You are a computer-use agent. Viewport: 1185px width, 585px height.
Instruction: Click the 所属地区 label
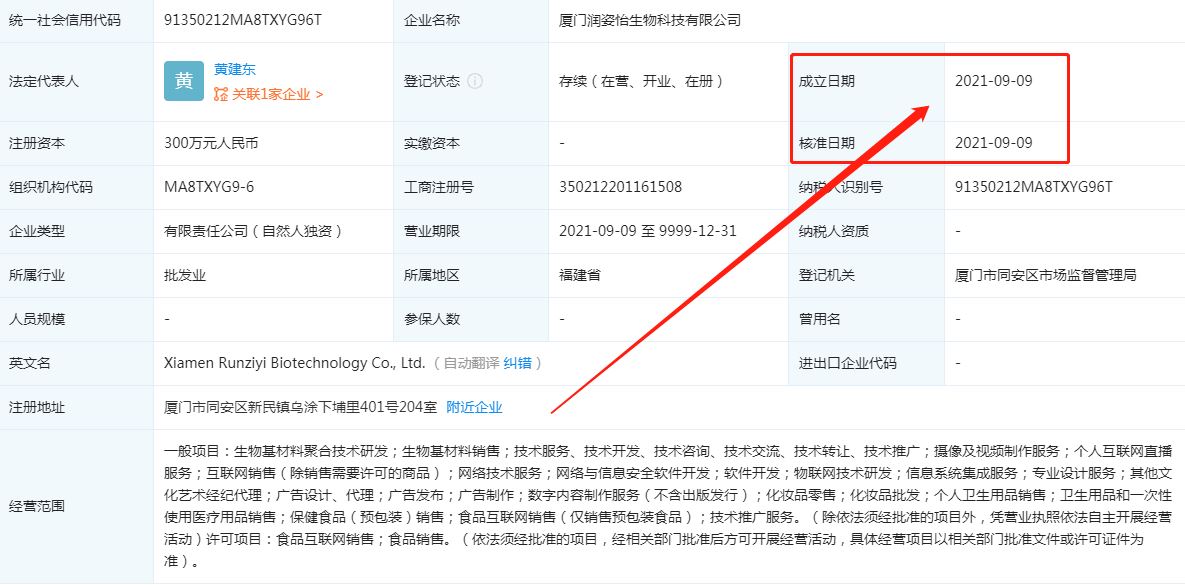tap(432, 275)
